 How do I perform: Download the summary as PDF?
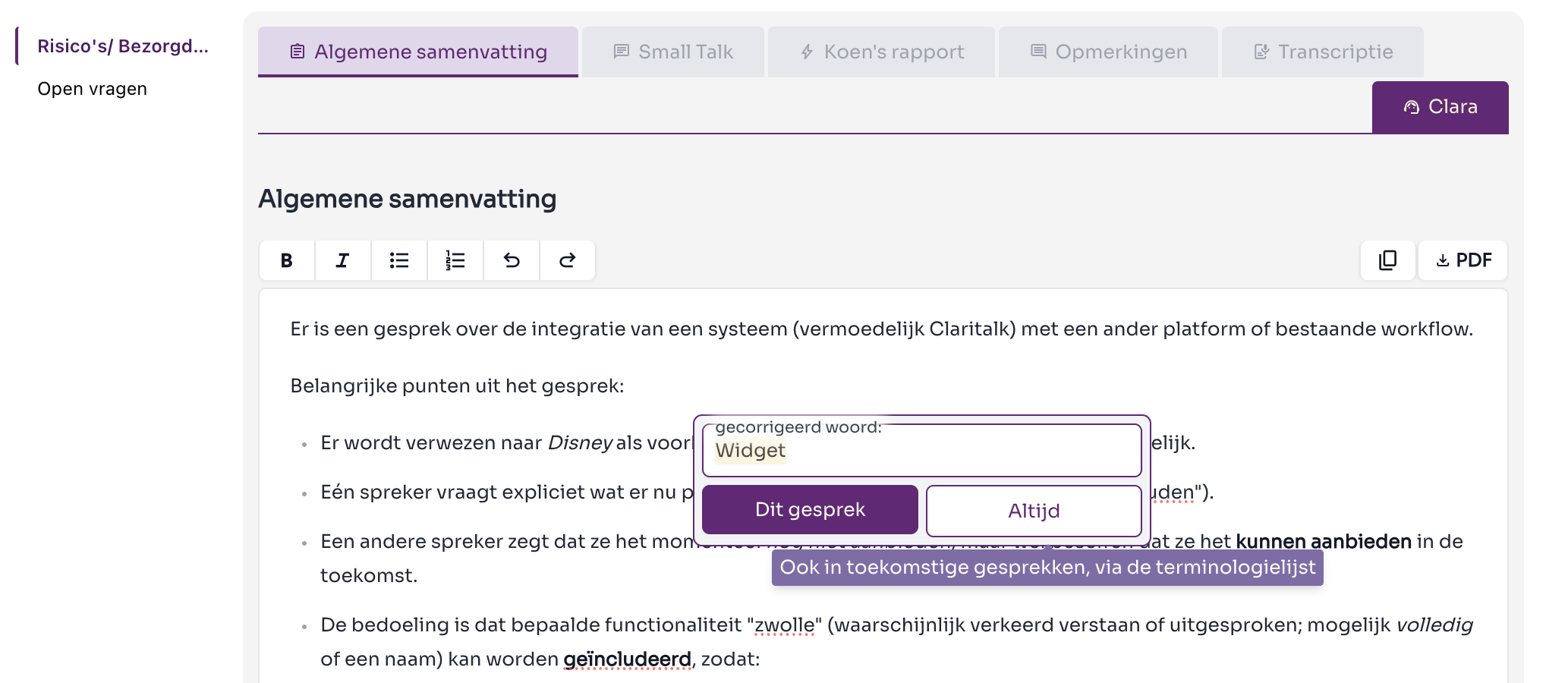(1463, 260)
